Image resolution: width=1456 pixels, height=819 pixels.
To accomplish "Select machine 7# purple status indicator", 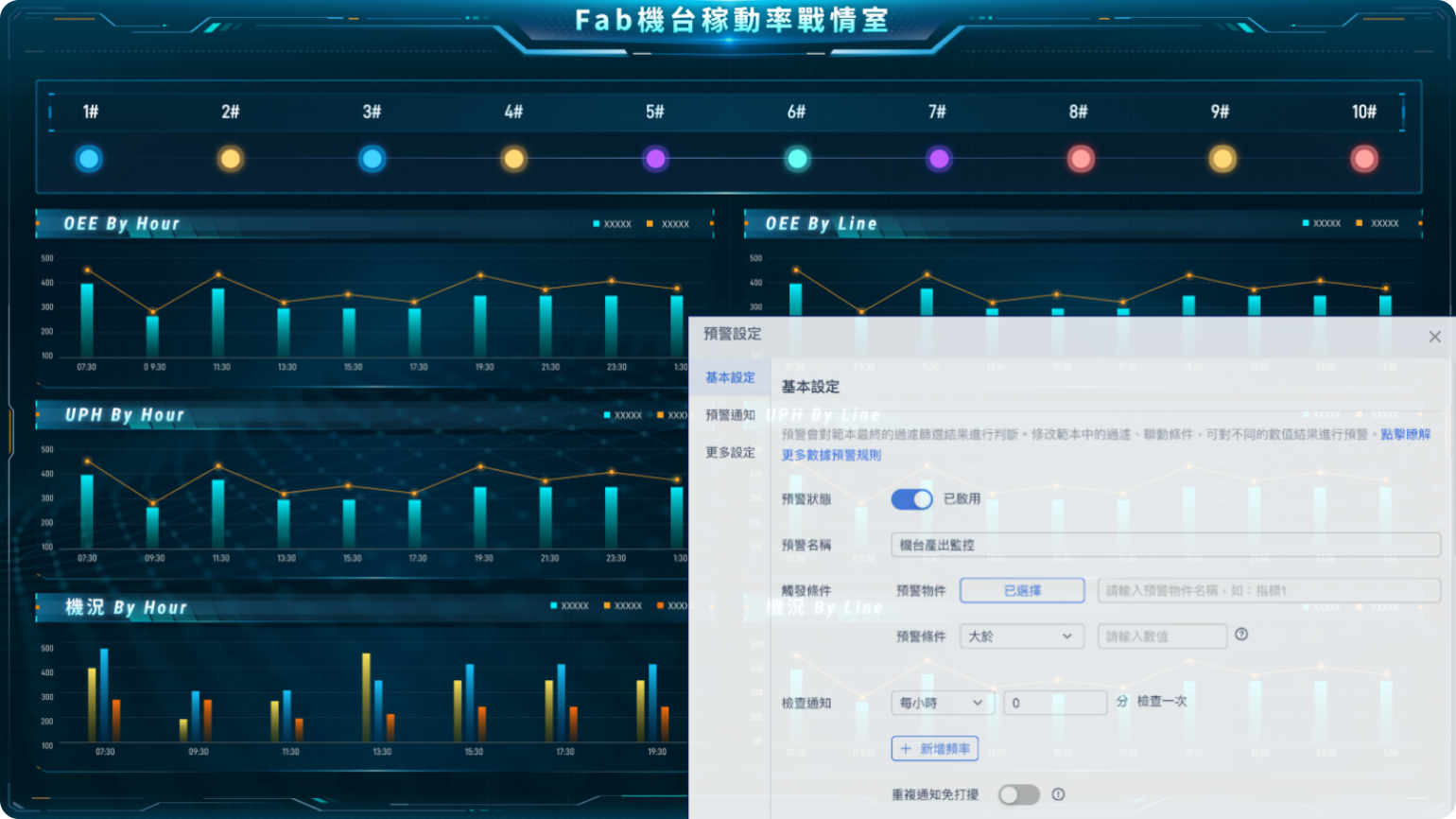I will pos(939,159).
